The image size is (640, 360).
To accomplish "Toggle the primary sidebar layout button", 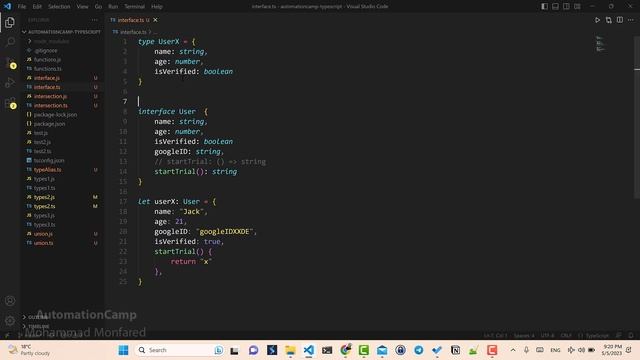I will point(544,7).
